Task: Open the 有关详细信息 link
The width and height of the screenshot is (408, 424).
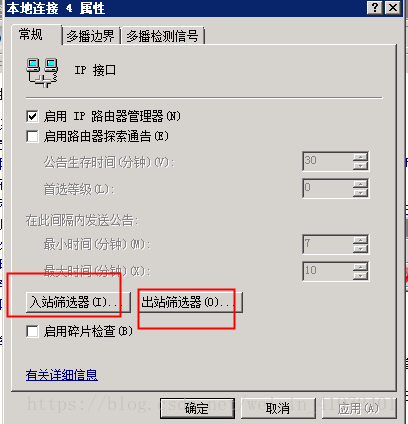Action: tap(62, 375)
